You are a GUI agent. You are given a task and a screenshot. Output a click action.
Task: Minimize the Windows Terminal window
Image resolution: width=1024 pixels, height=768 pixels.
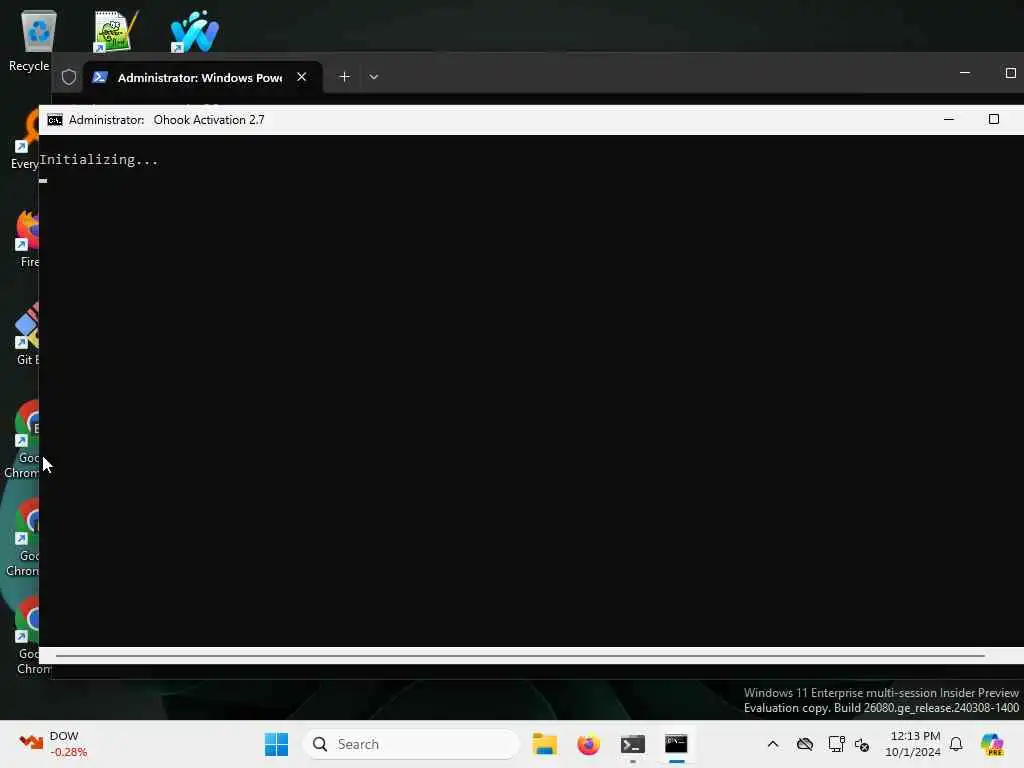point(965,73)
